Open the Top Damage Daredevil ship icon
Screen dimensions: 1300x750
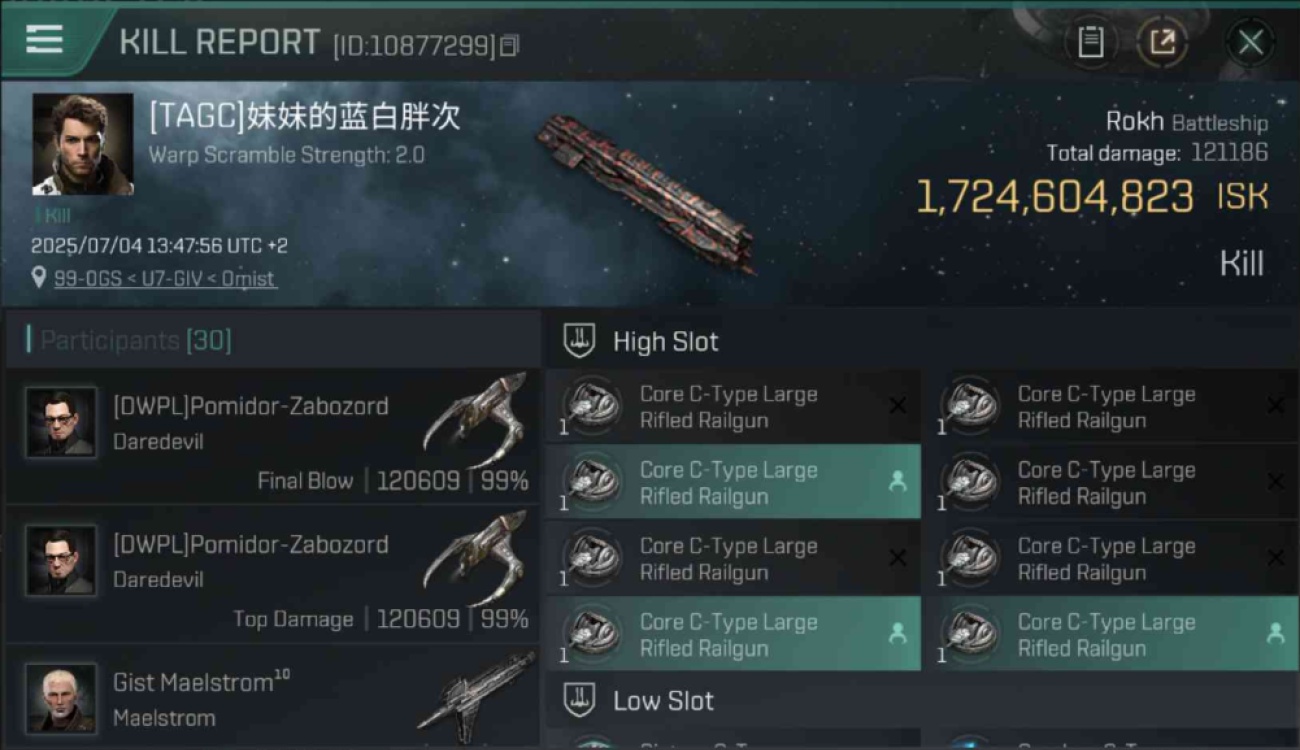click(476, 559)
